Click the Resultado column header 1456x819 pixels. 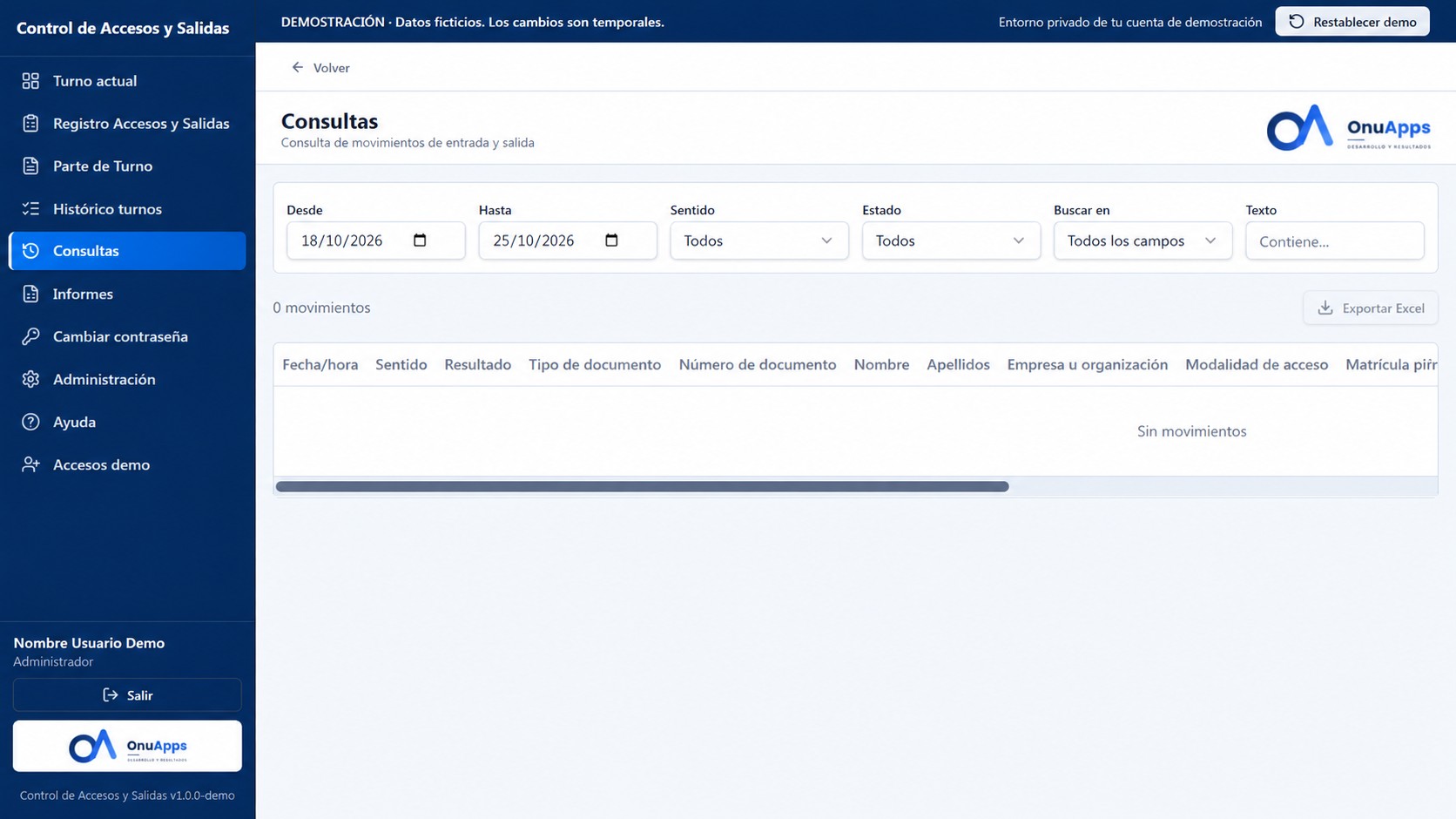click(477, 364)
